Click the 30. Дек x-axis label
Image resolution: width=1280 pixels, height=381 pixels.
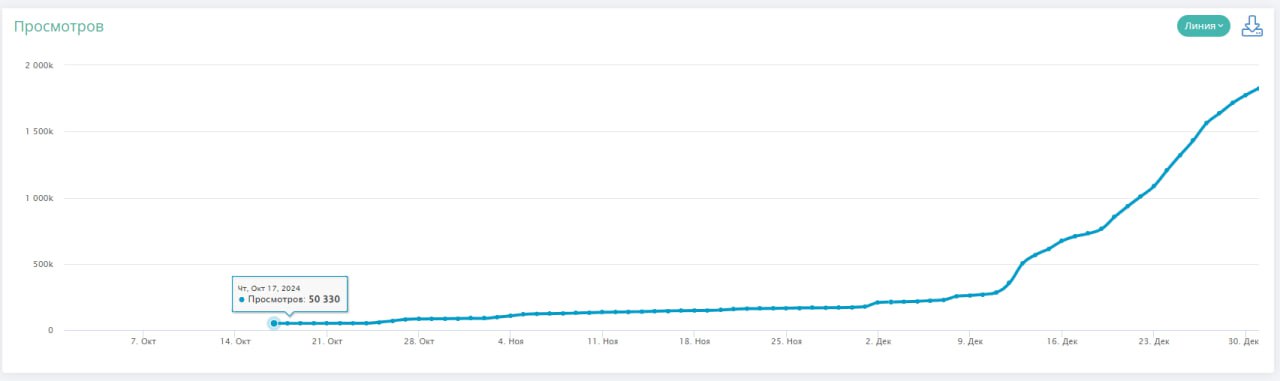click(x=1243, y=342)
